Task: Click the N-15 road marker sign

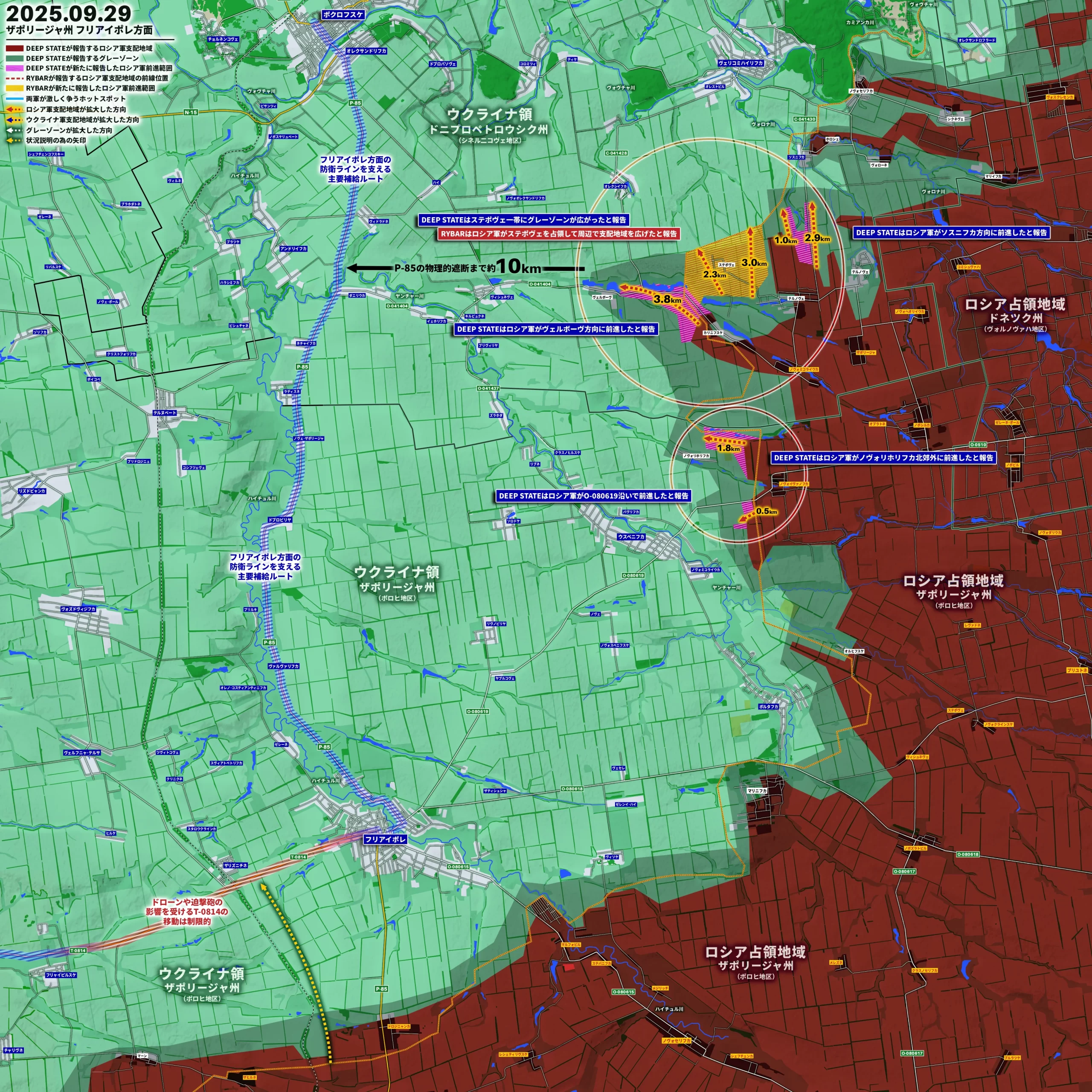Action: [191, 113]
